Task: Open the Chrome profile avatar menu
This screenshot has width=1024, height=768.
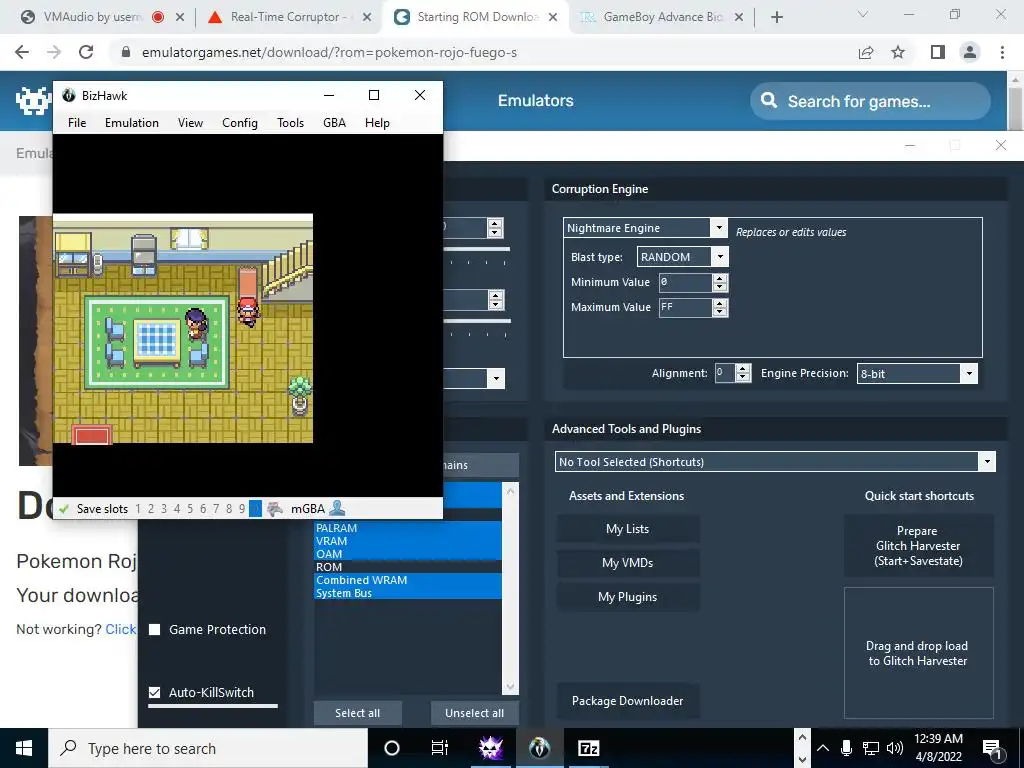Action: (970, 52)
